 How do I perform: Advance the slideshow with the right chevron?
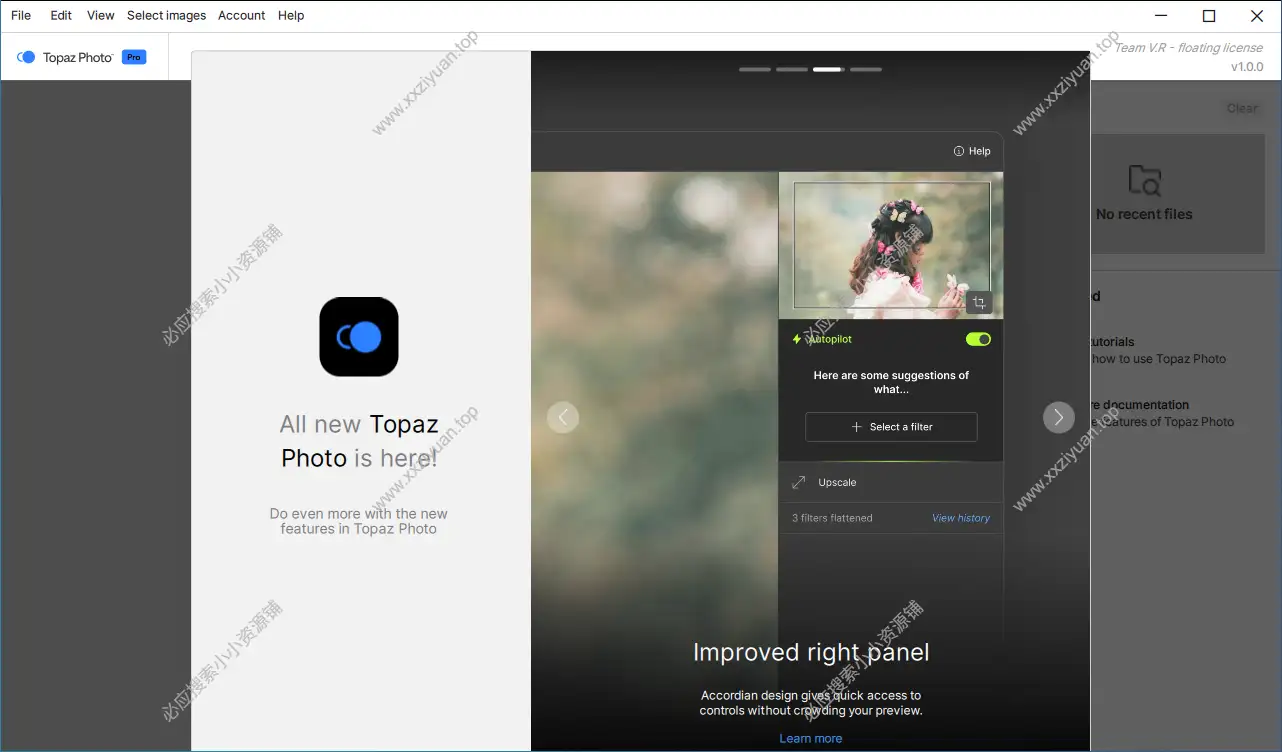pyautogui.click(x=1058, y=417)
